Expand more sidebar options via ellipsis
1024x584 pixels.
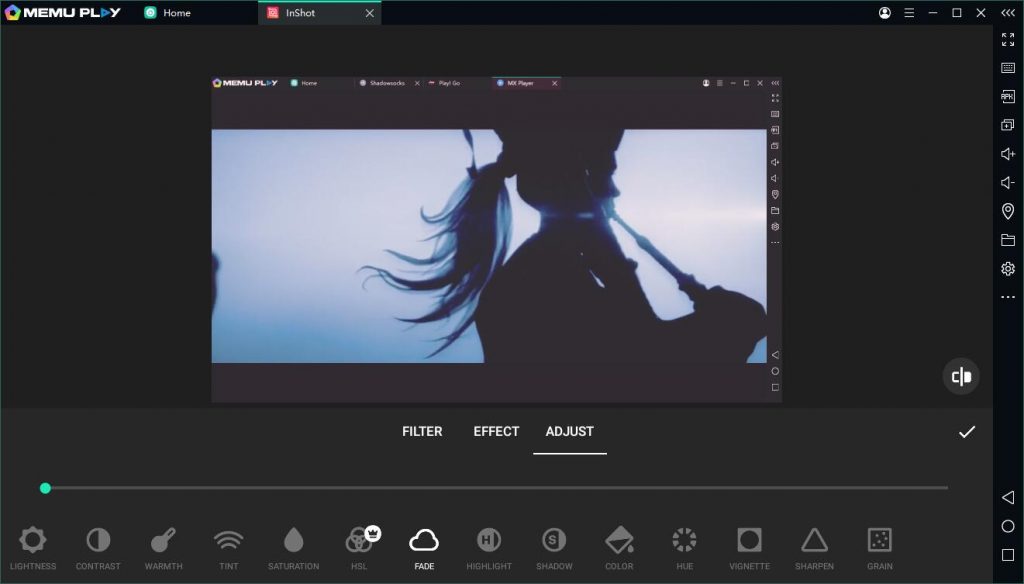(1006, 297)
